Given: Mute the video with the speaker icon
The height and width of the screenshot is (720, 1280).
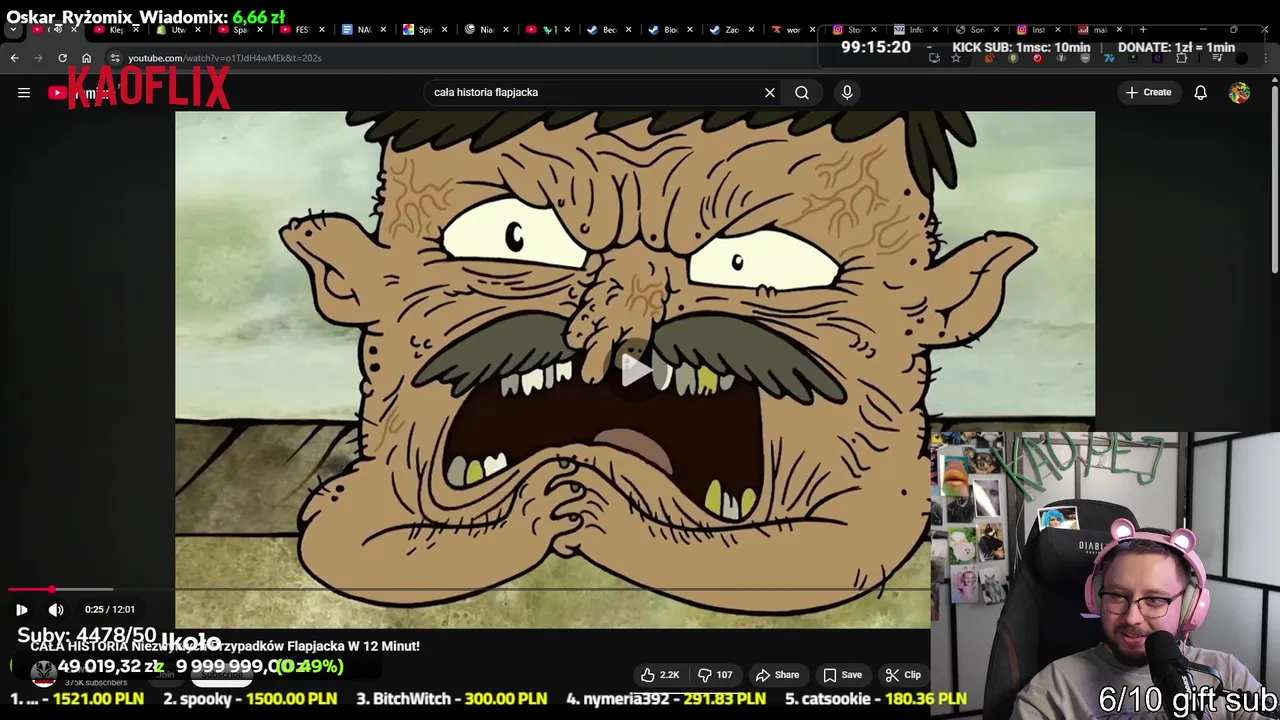Looking at the screenshot, I should pyautogui.click(x=56, y=609).
